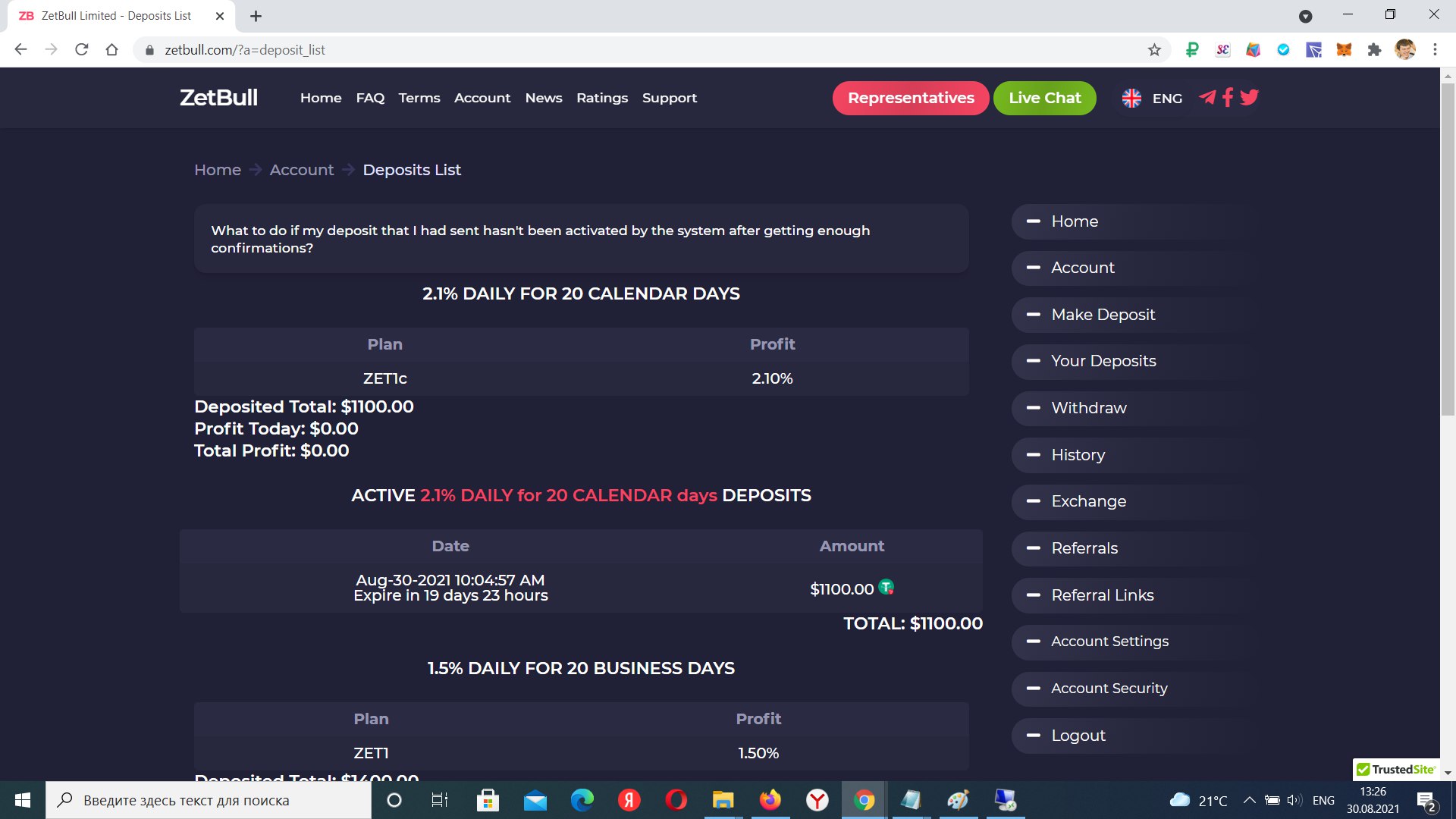Open the Telegram icon in the site header
Screen dimensions: 1456x819
(1207, 97)
